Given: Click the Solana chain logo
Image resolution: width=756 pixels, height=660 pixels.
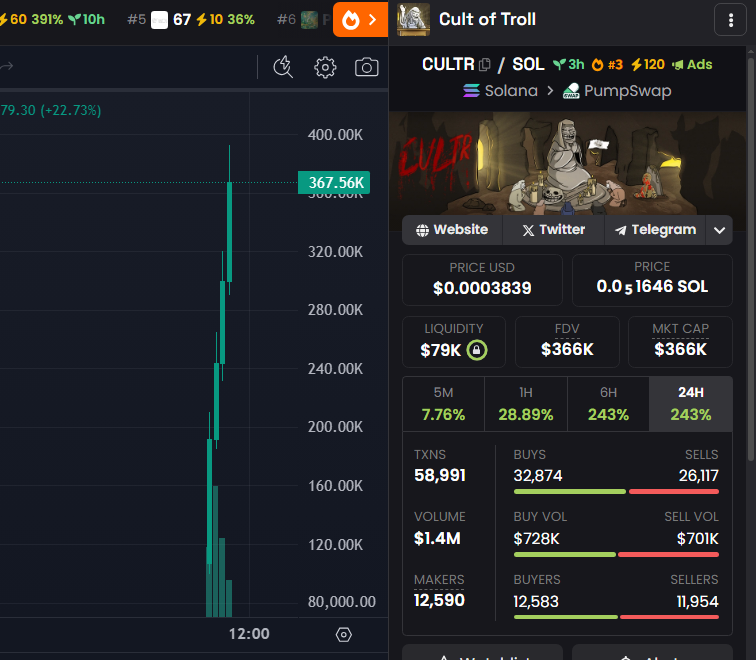Looking at the screenshot, I should click(471, 91).
